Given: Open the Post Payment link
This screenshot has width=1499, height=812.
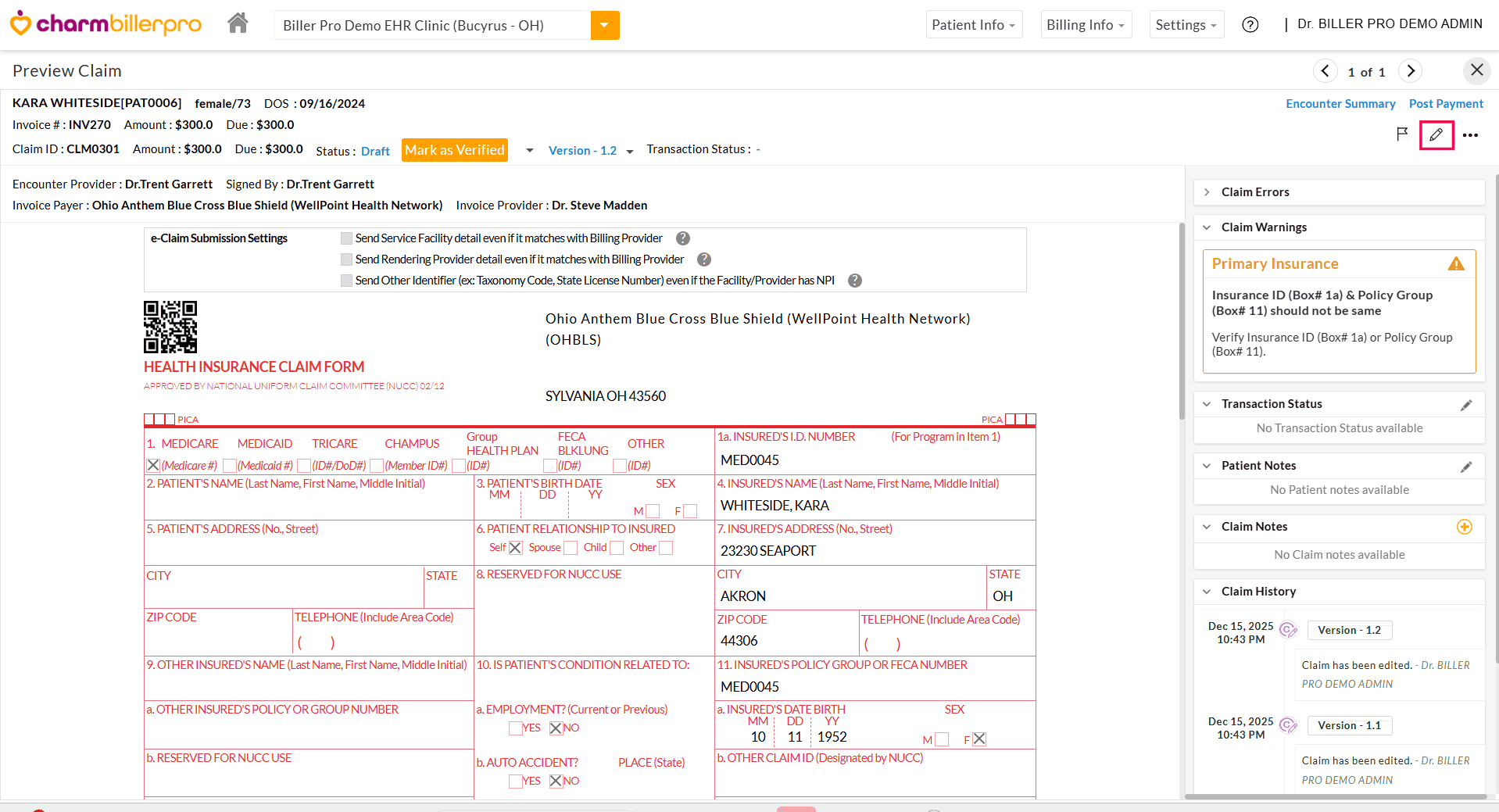Looking at the screenshot, I should [1446, 104].
